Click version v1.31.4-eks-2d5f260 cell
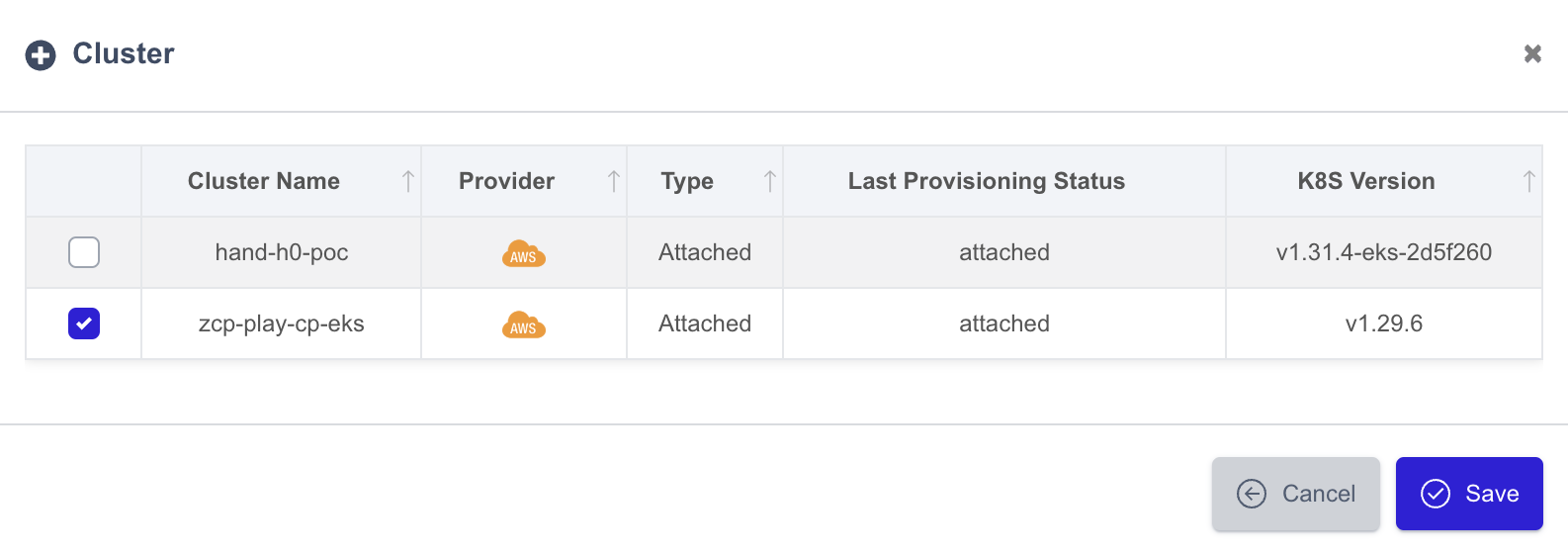 click(1384, 252)
